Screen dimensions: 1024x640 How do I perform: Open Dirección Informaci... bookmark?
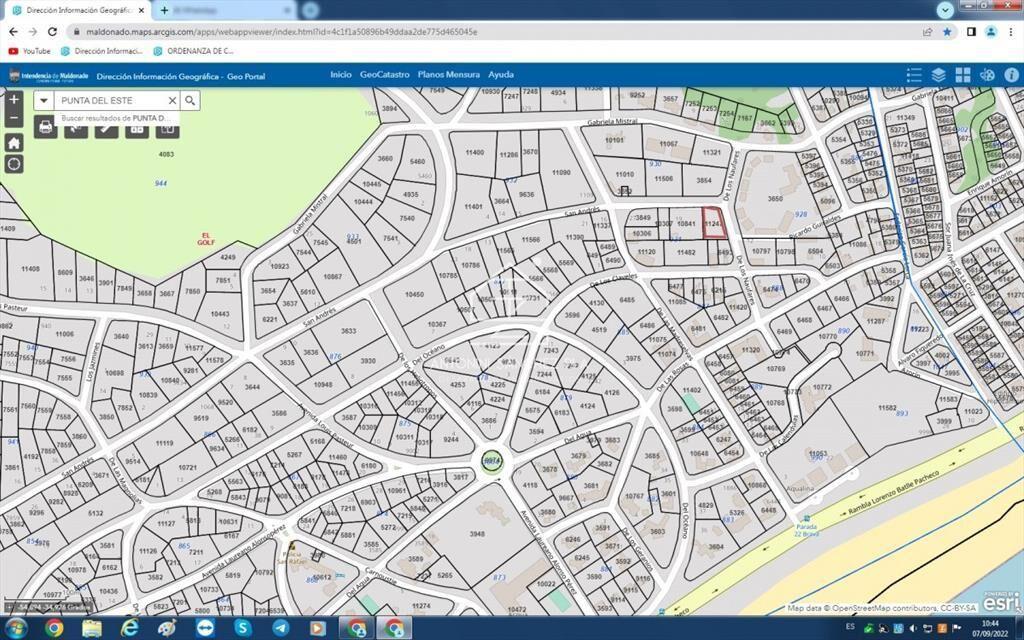102,51
